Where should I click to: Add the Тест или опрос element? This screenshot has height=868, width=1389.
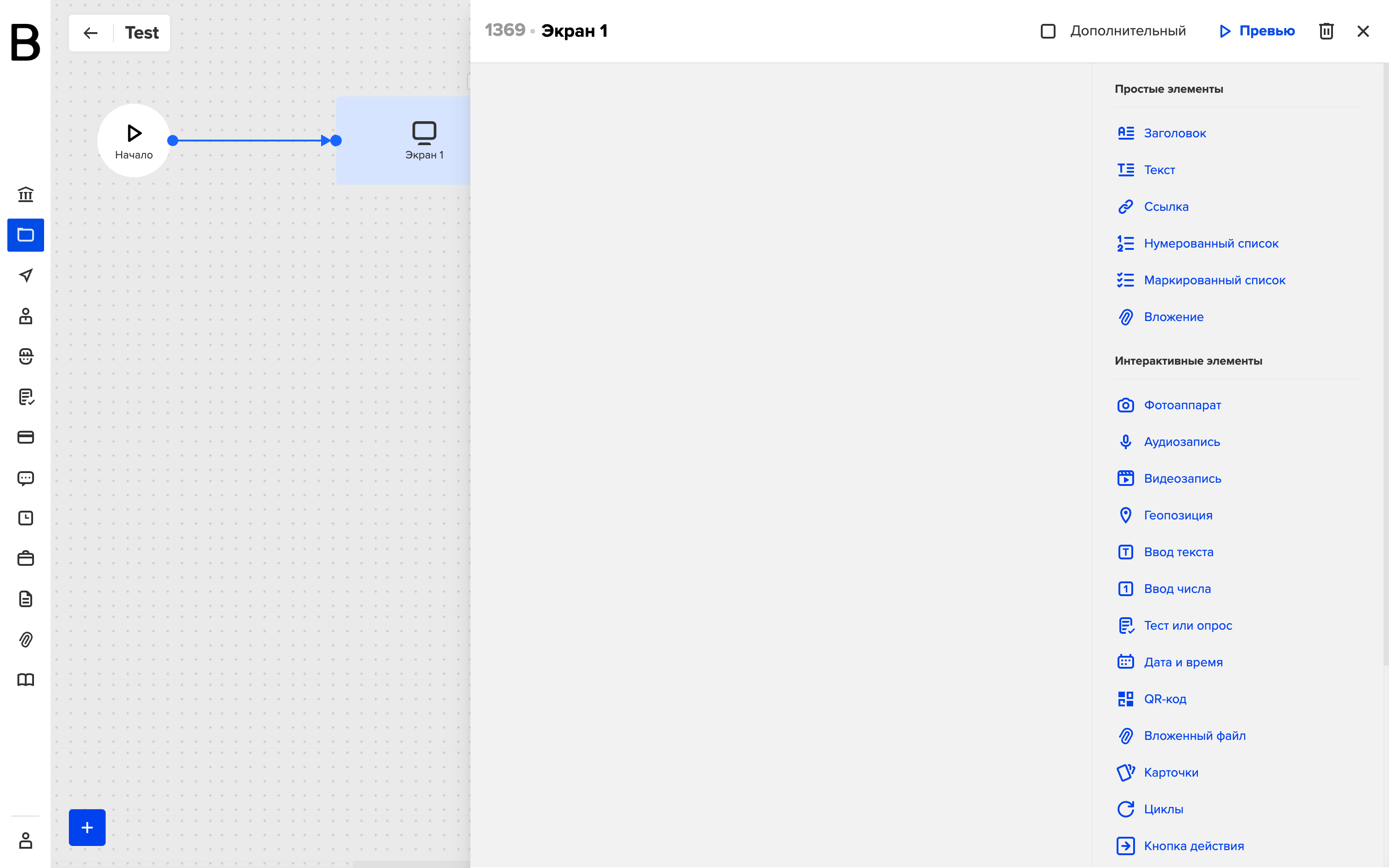[1174, 626]
